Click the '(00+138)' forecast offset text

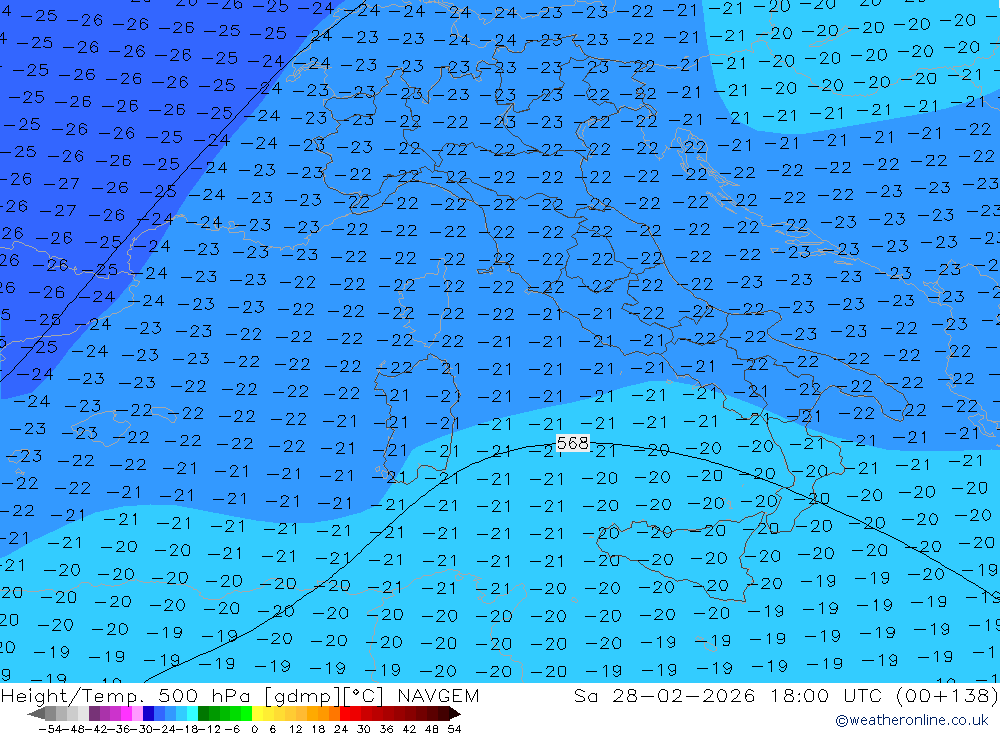pyautogui.click(x=947, y=695)
